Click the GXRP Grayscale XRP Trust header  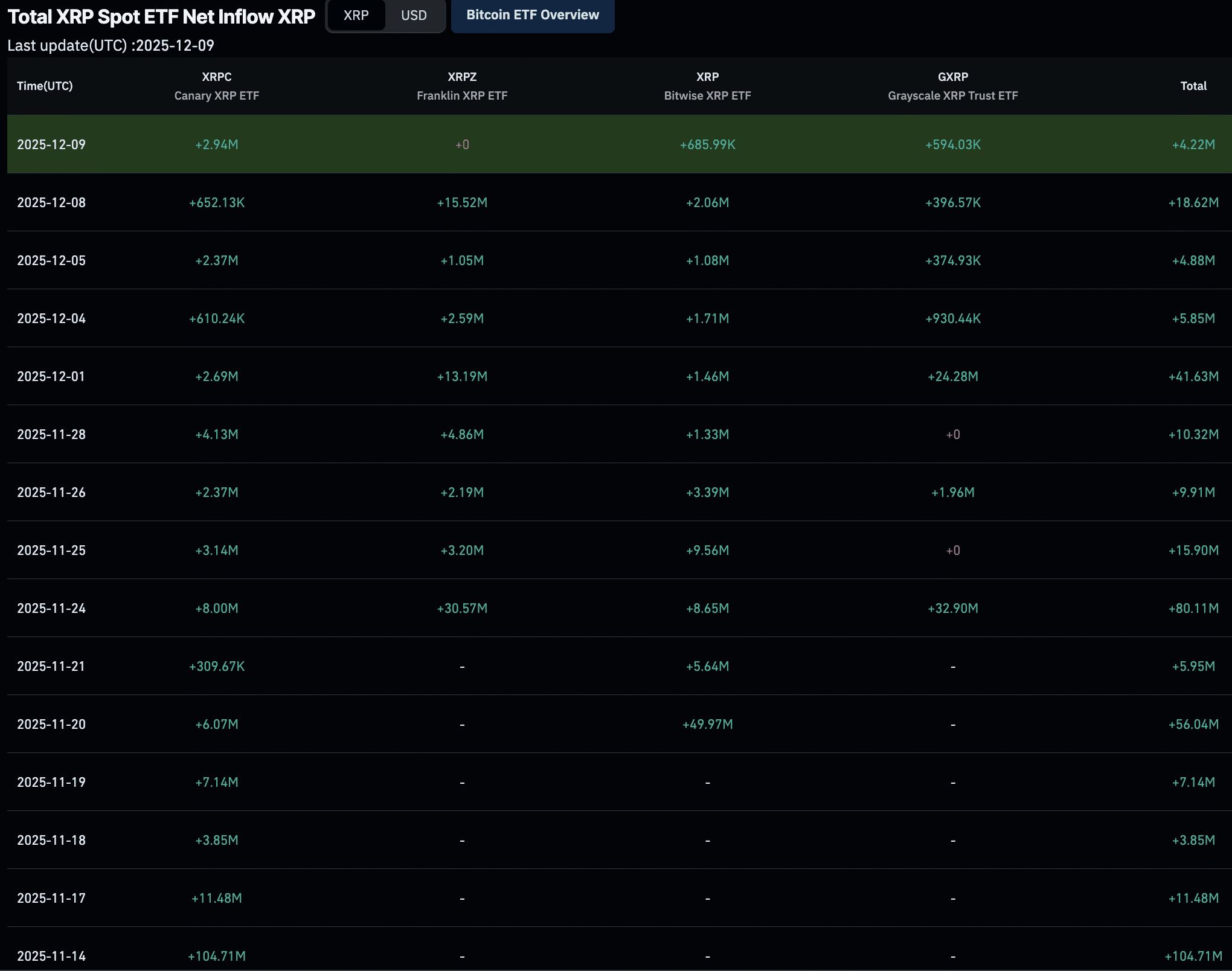click(x=952, y=86)
